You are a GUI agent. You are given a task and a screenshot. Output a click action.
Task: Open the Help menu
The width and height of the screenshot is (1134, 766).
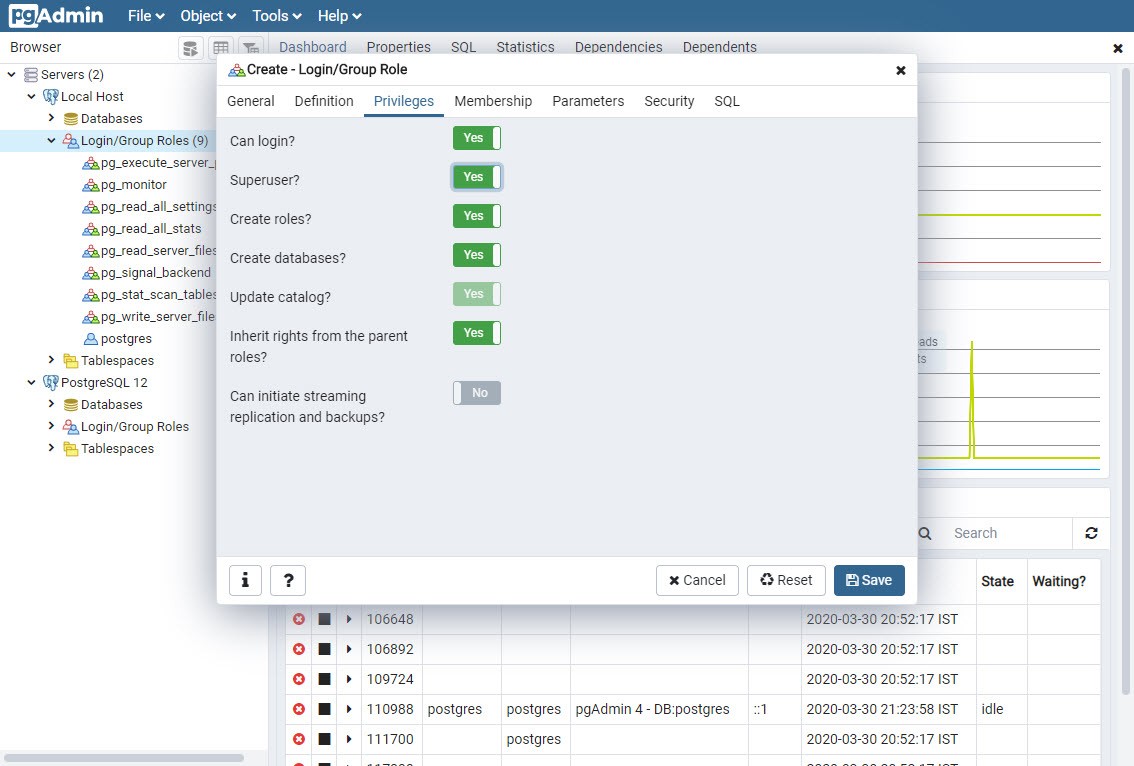339,16
